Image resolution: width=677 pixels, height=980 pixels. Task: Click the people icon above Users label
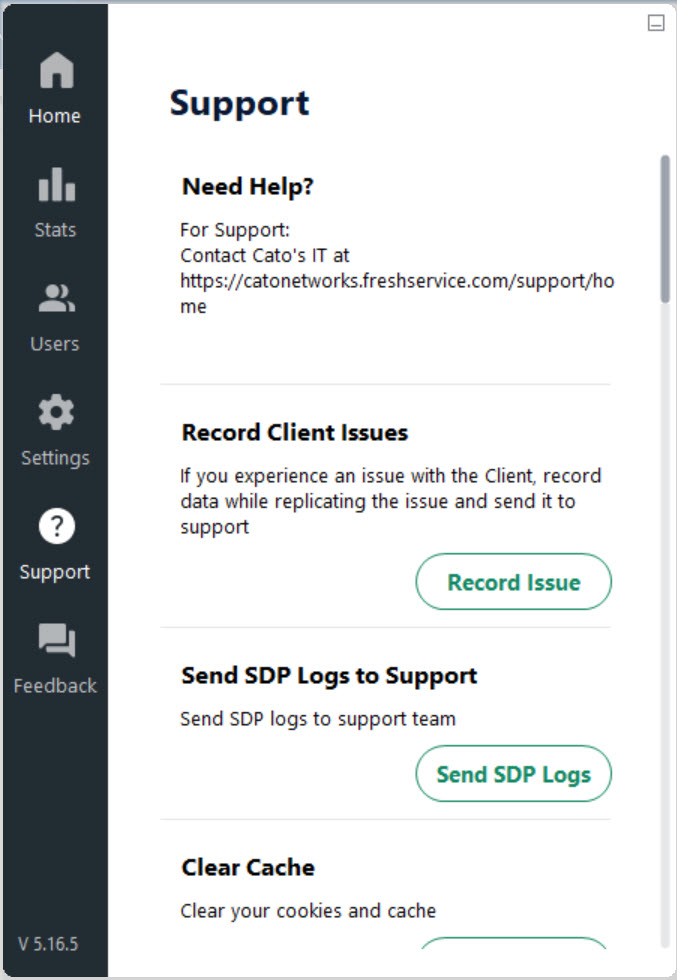coord(54,297)
